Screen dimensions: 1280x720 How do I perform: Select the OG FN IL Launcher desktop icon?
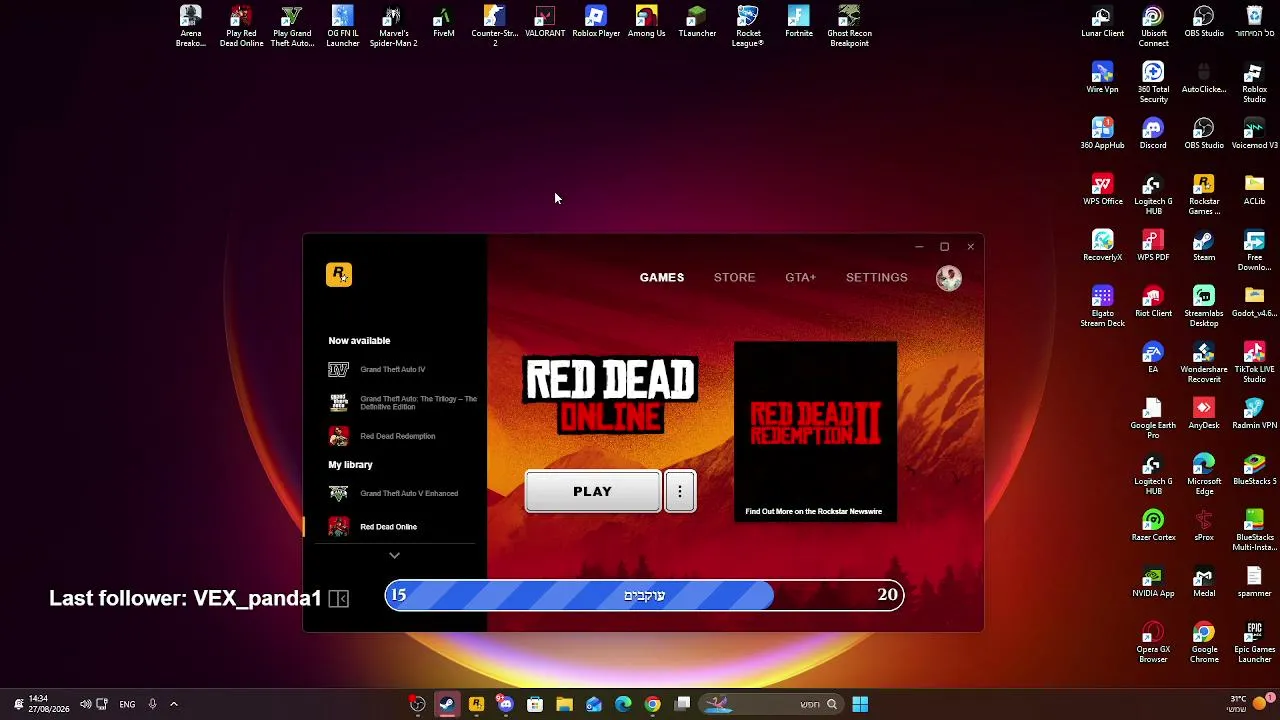pos(343,27)
